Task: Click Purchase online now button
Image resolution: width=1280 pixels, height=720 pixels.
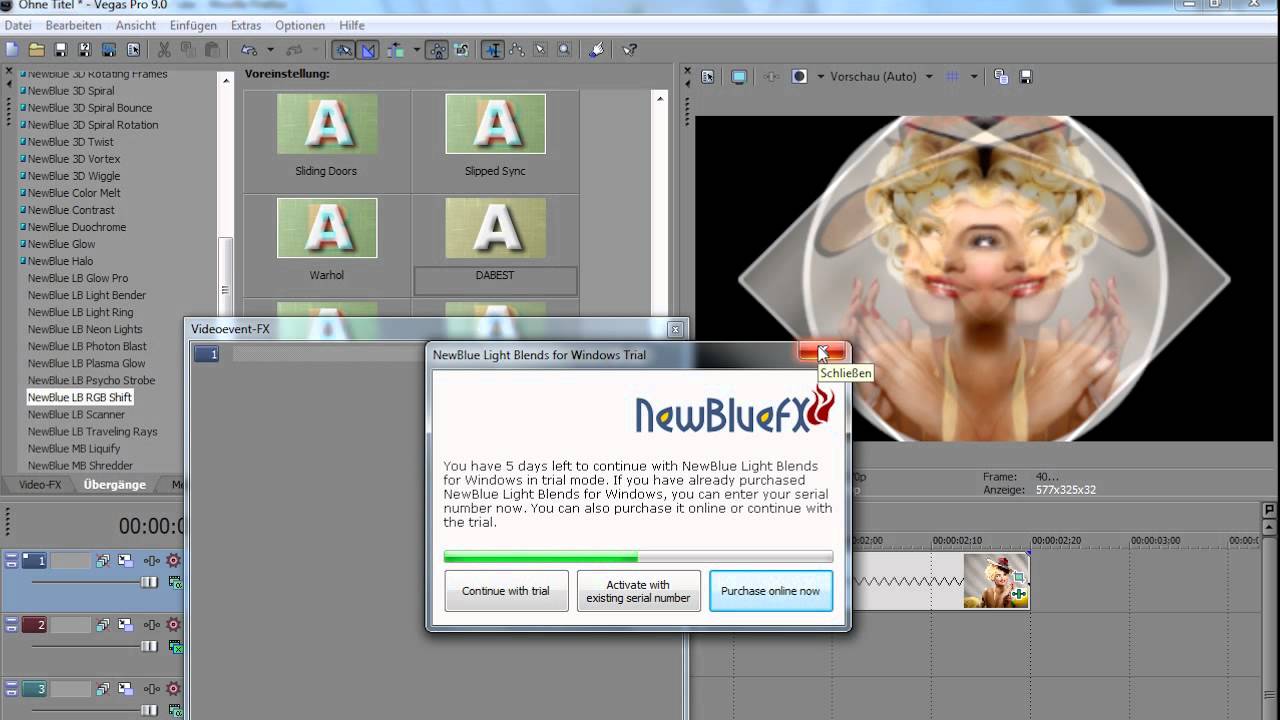Action: tap(771, 591)
